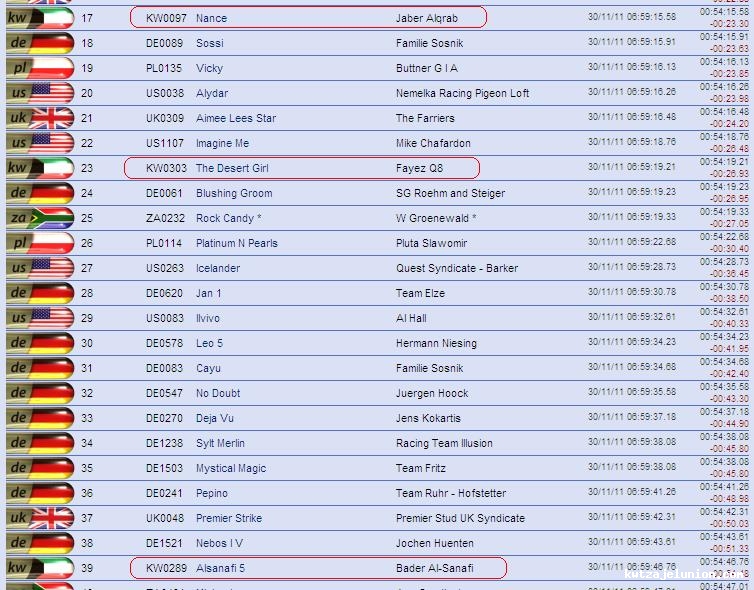
Task: Click ring code KW0097
Action: 166,18
